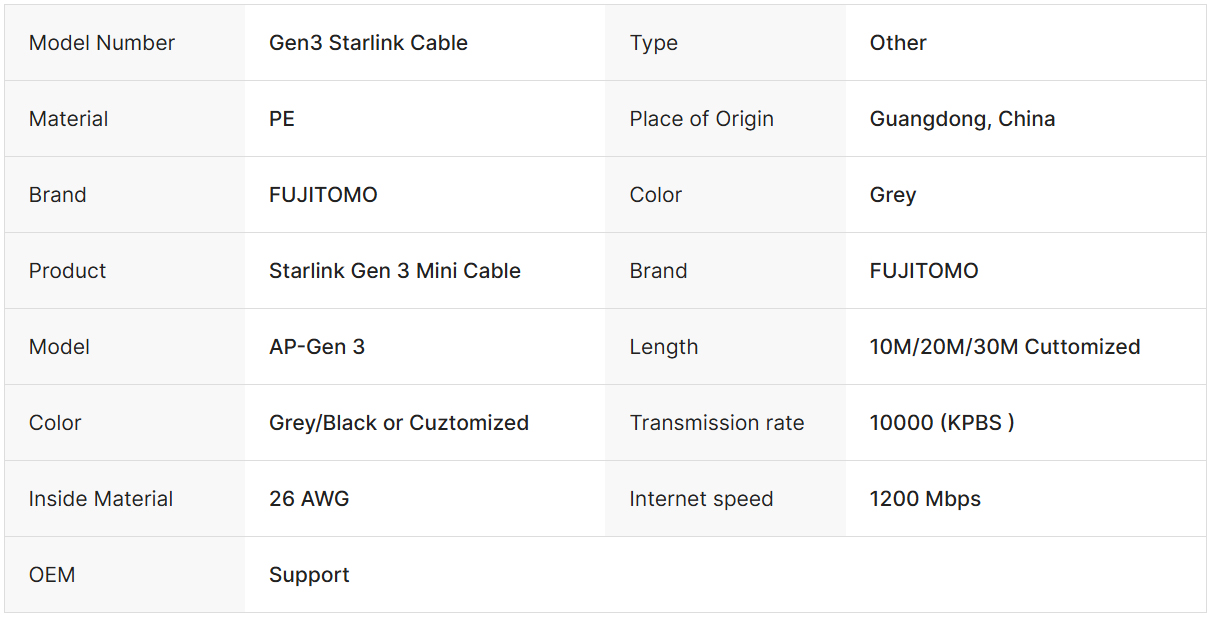The image size is (1212, 617).
Task: Select the 'Gen3 Starlink Cable' value
Action: coord(368,43)
